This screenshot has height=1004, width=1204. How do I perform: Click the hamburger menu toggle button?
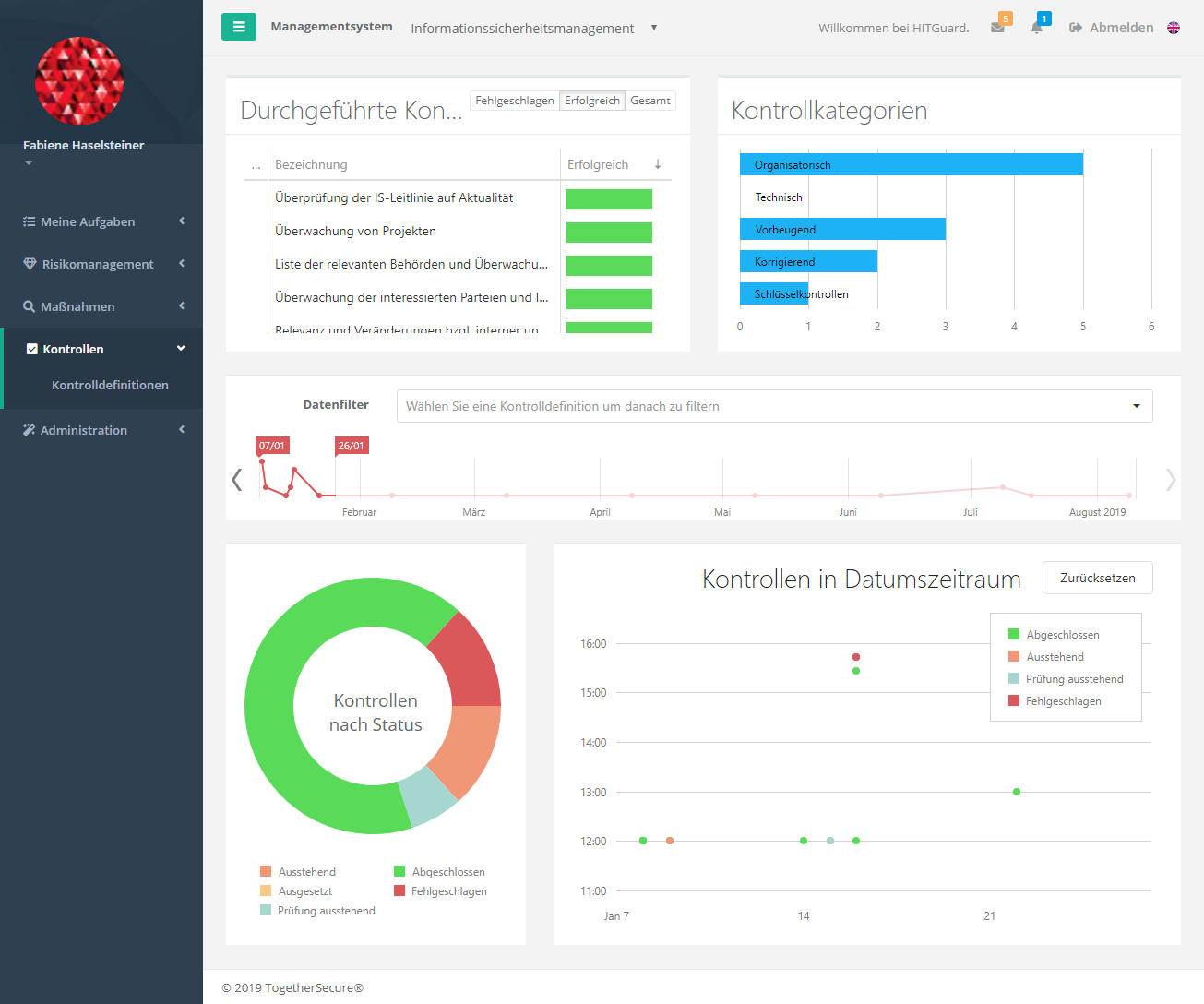click(x=238, y=27)
